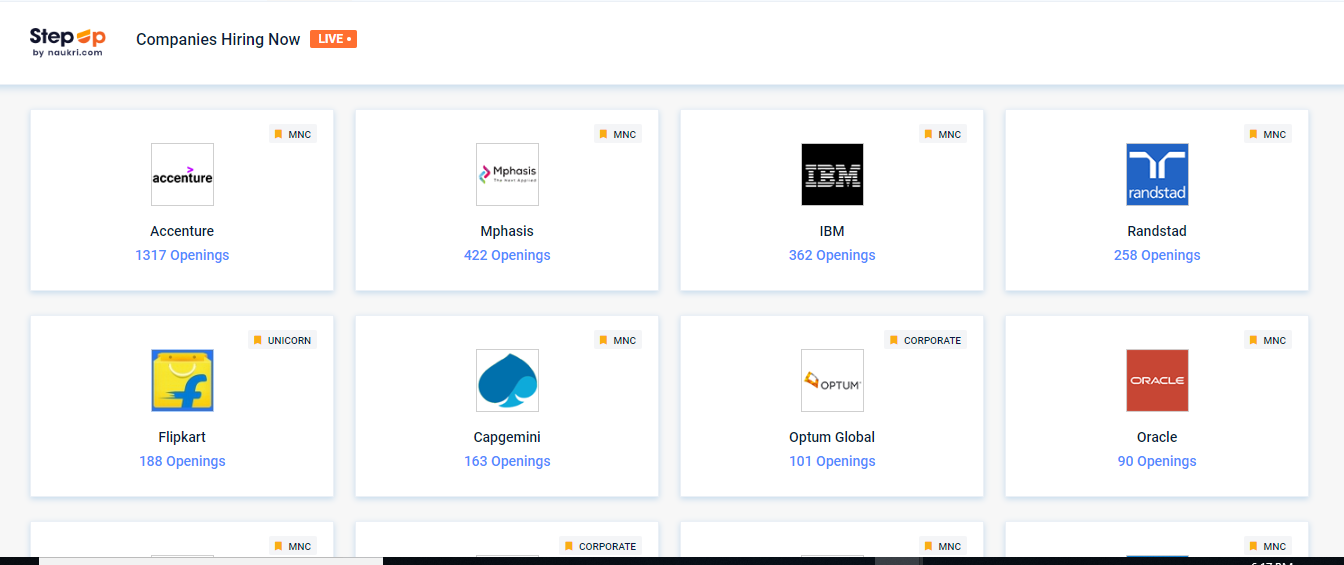Image resolution: width=1344 pixels, height=565 pixels.
Task: Click the MNC tag on Mphasis card
Action: 618,134
